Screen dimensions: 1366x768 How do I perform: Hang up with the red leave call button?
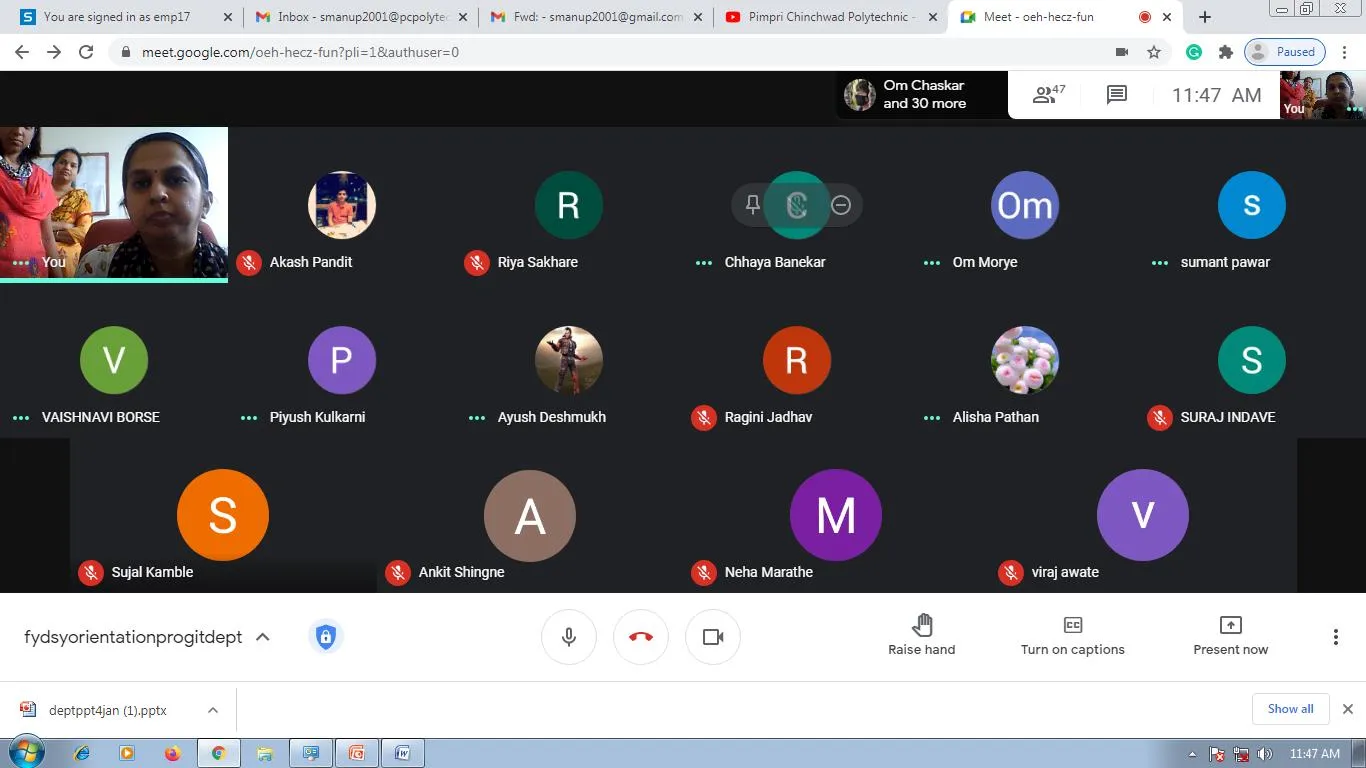pyautogui.click(x=641, y=637)
